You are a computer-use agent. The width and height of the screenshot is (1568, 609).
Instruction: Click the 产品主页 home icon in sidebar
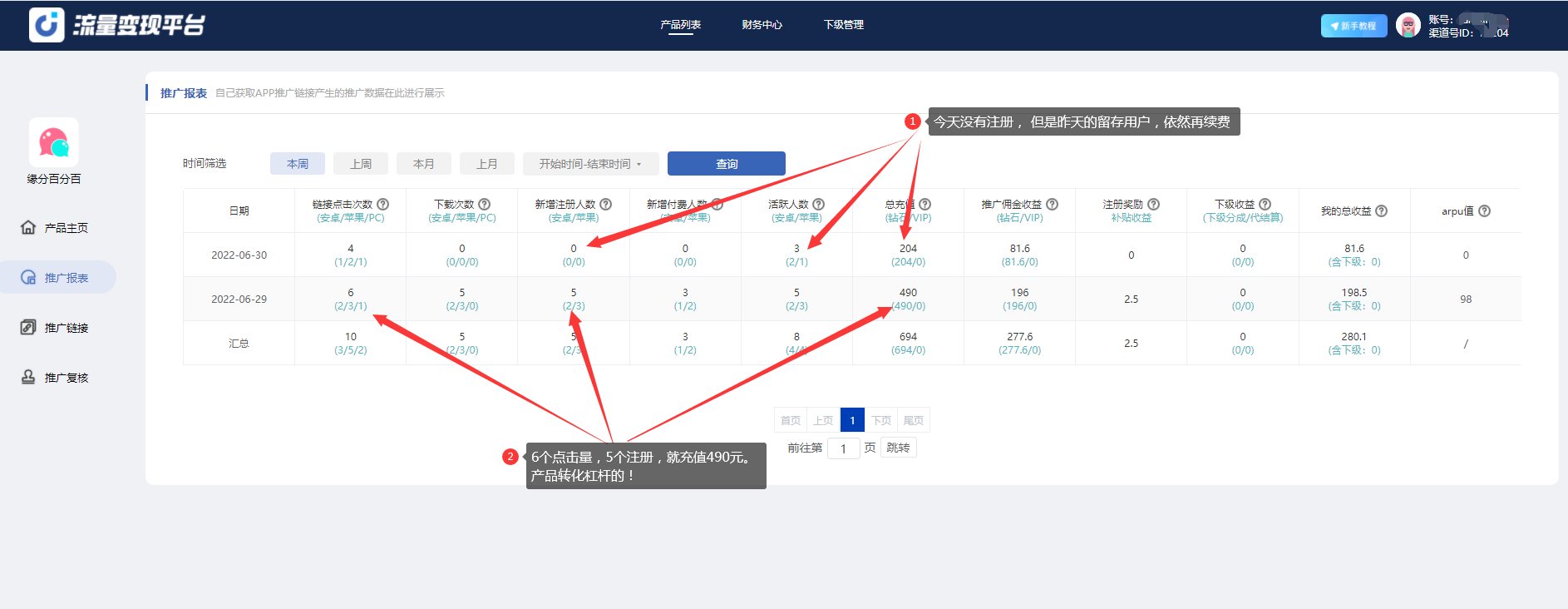click(x=28, y=227)
